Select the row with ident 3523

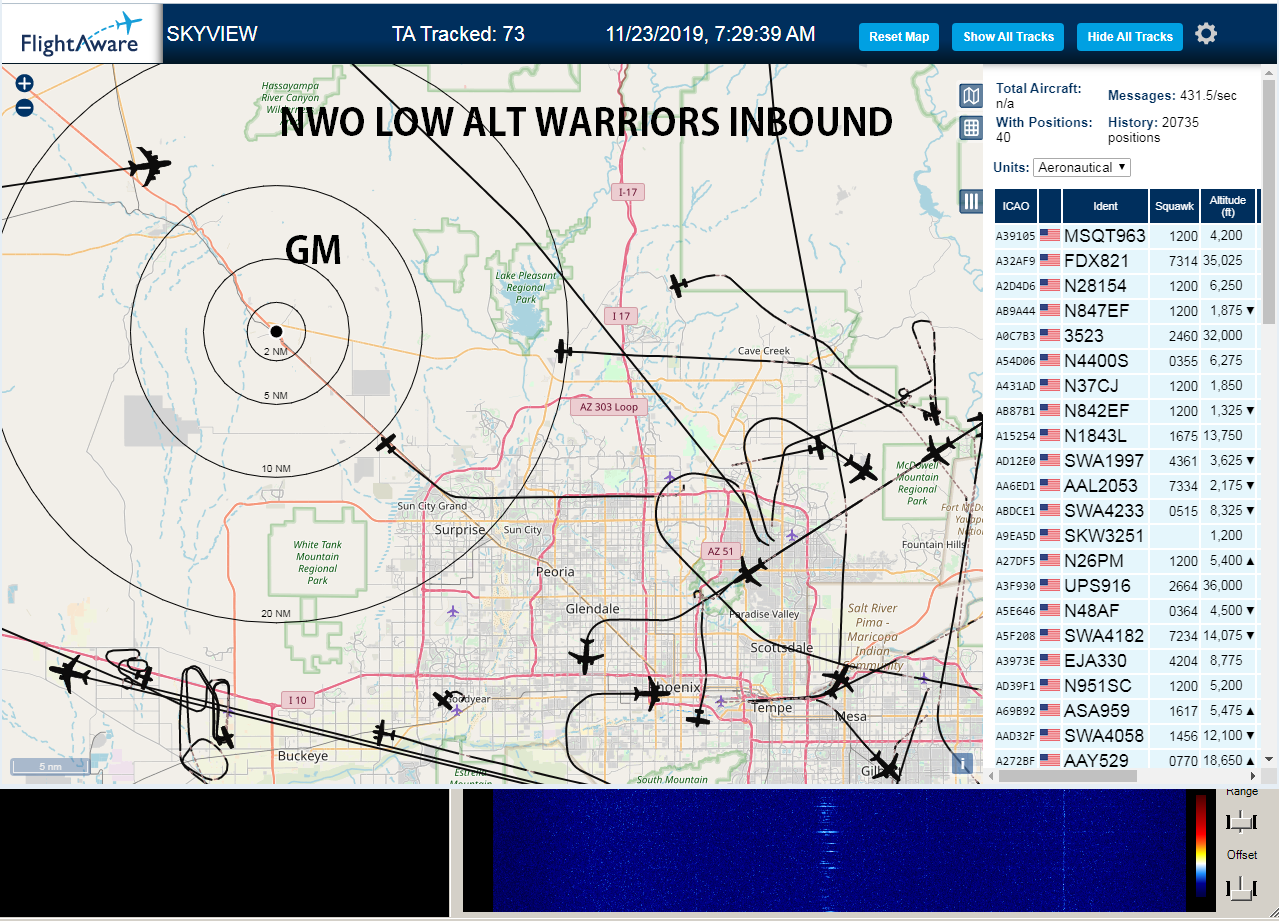coord(1127,336)
